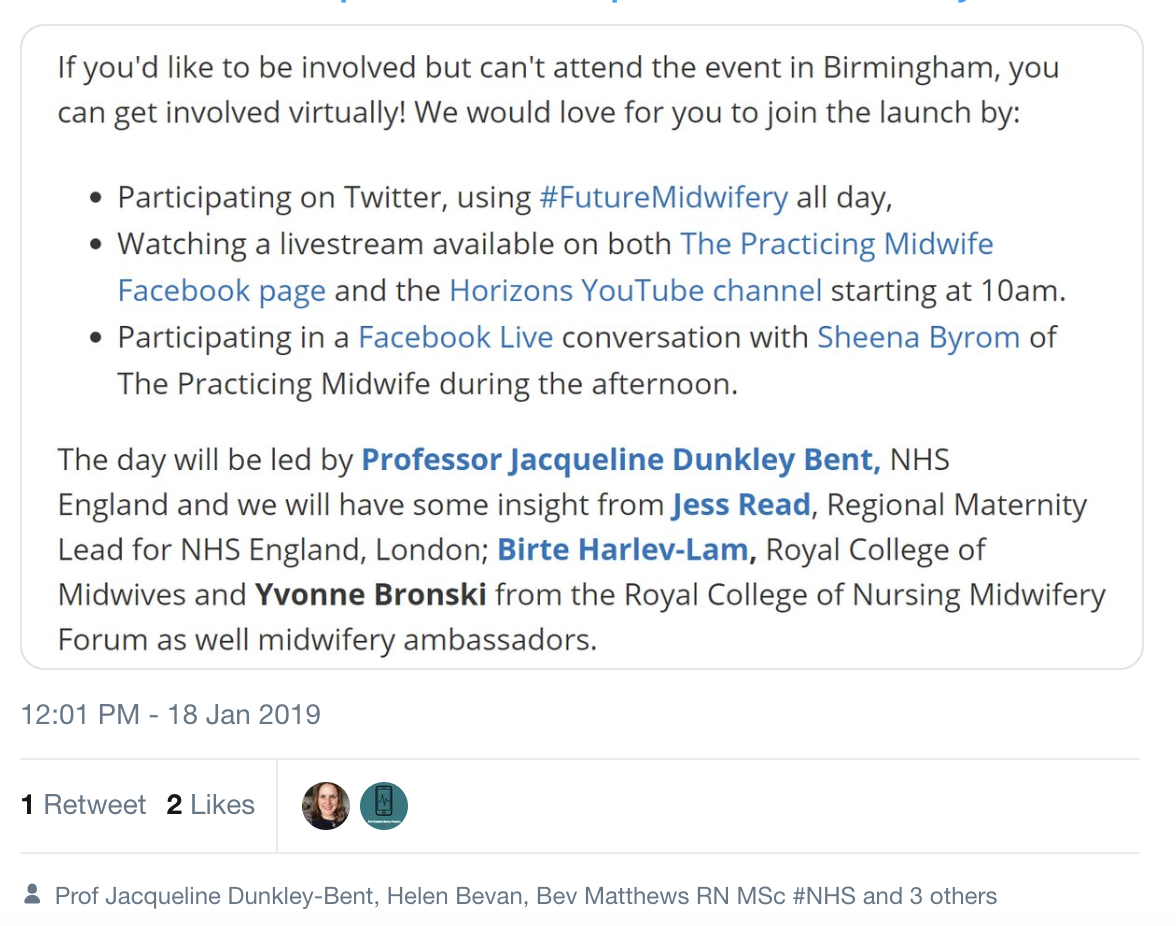The image size is (1176, 926).
Task: Open the #FutureMidwifery hashtag link
Action: coord(664,197)
